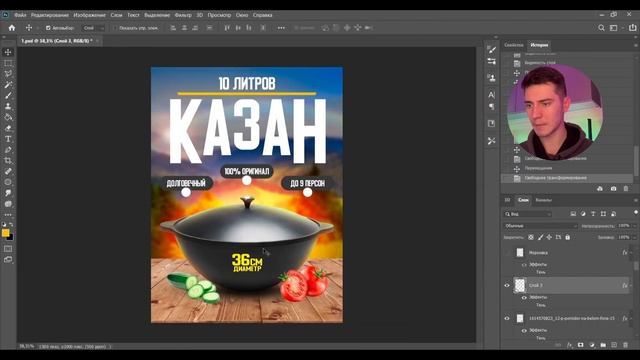The image size is (640, 360).
Task: Open the Справка menu
Action: pos(262,15)
